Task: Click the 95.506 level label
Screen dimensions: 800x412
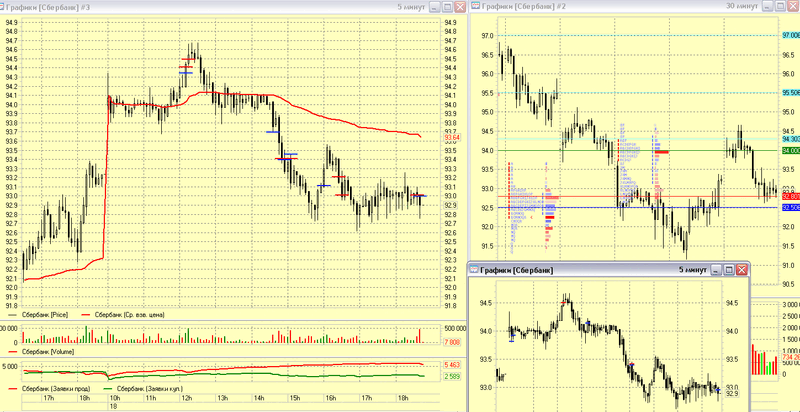Action: pos(791,93)
